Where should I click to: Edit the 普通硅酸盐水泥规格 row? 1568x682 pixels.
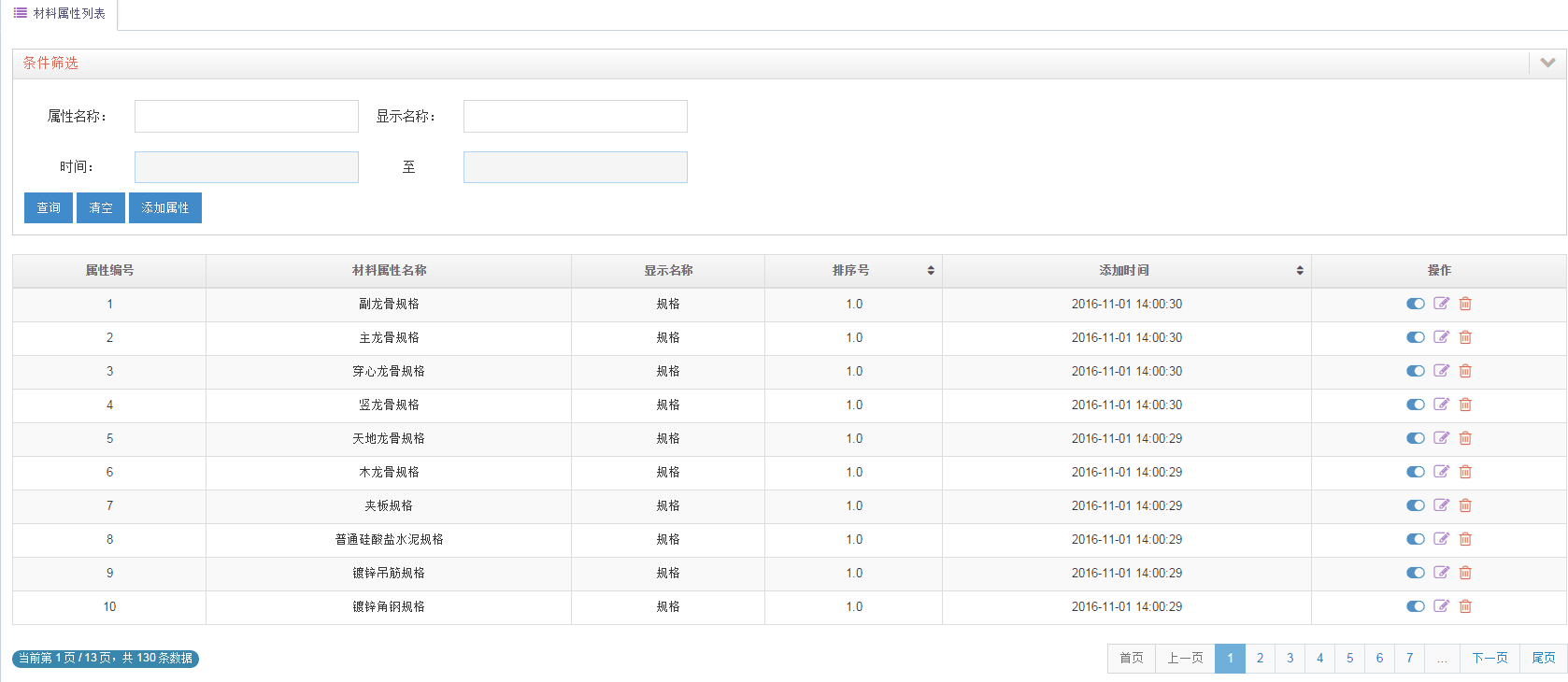click(x=1441, y=539)
